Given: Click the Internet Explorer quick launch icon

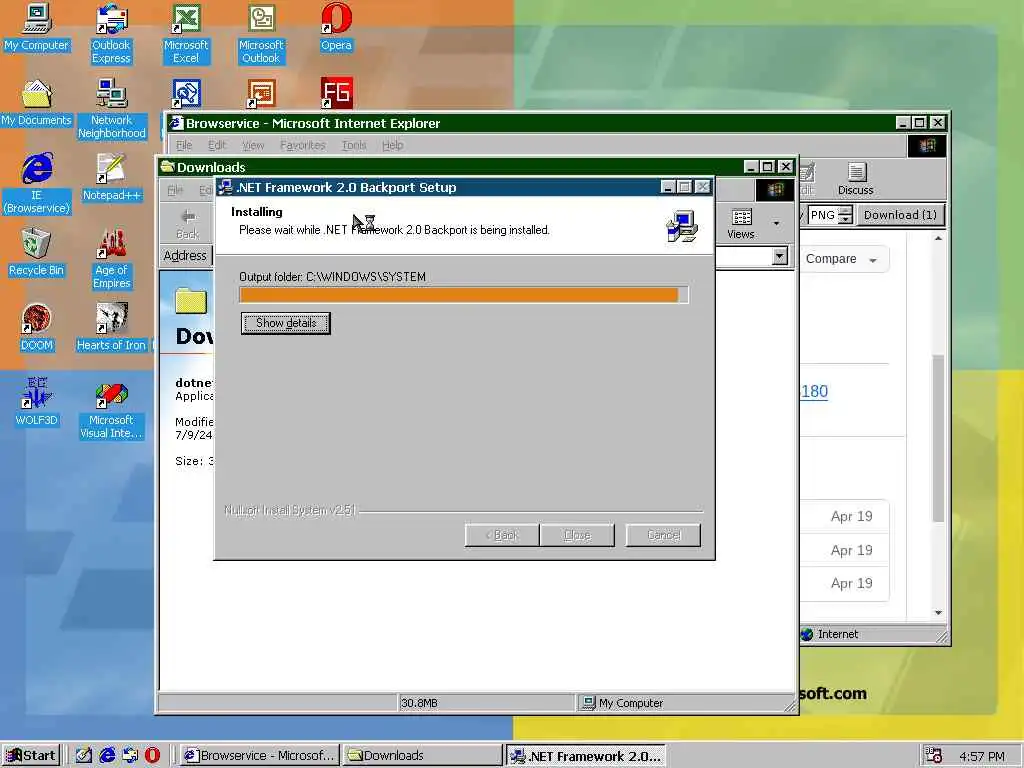Looking at the screenshot, I should click(x=107, y=755).
